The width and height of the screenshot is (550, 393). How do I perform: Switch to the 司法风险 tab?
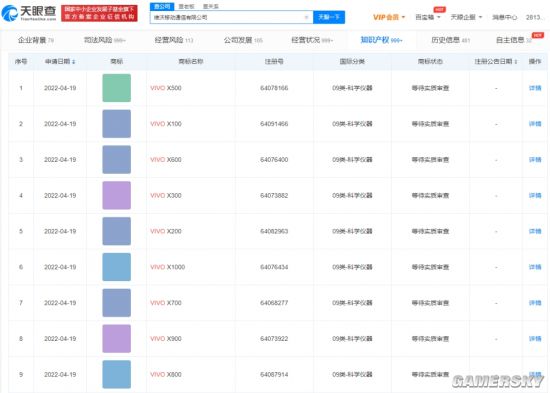tap(104, 40)
